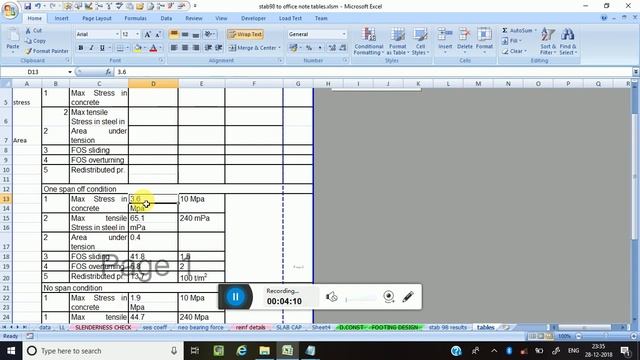640x360 pixels.
Task: Center align text in cell
Action: [x=185, y=48]
